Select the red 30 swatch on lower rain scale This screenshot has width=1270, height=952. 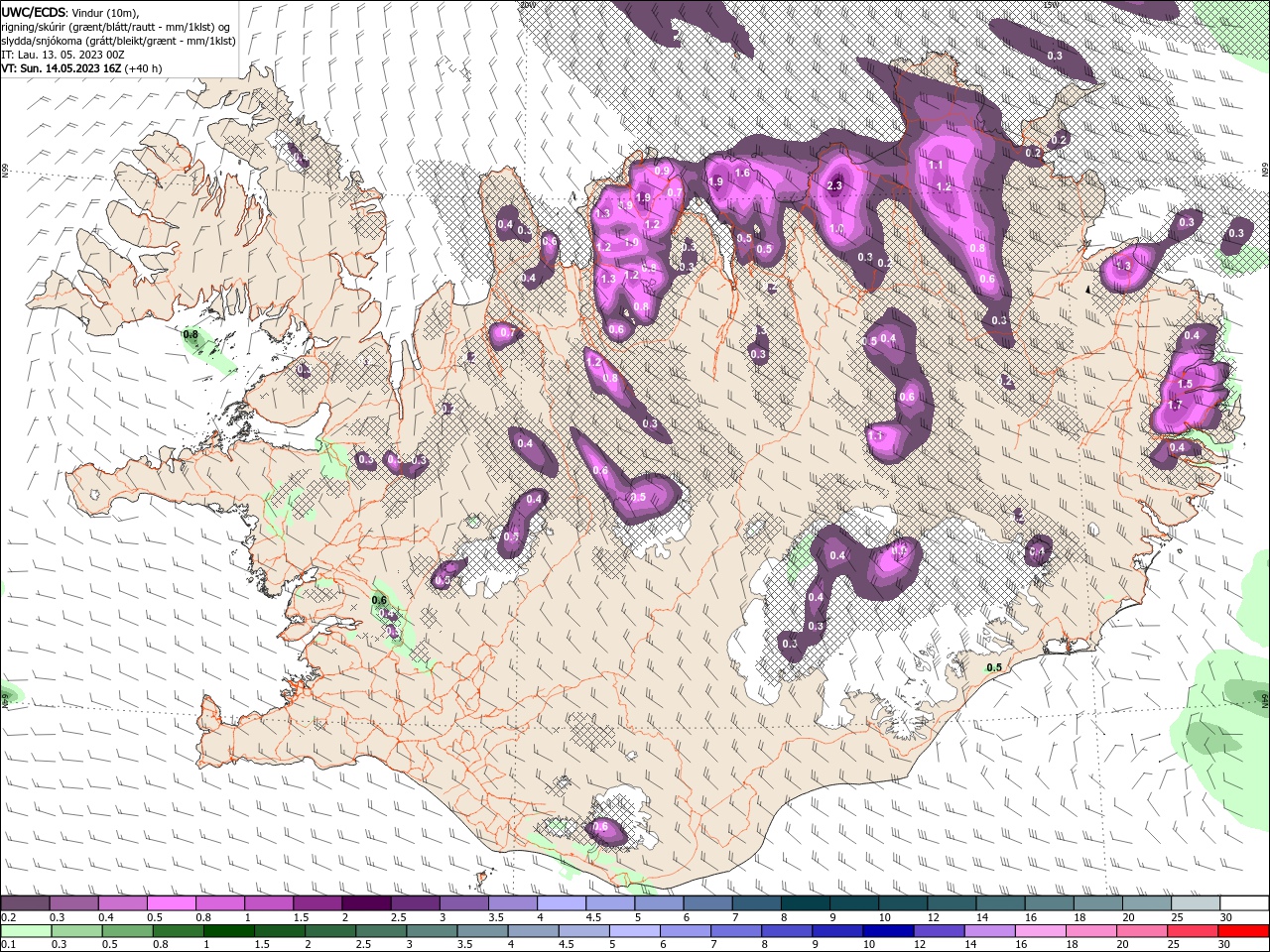[1244, 931]
